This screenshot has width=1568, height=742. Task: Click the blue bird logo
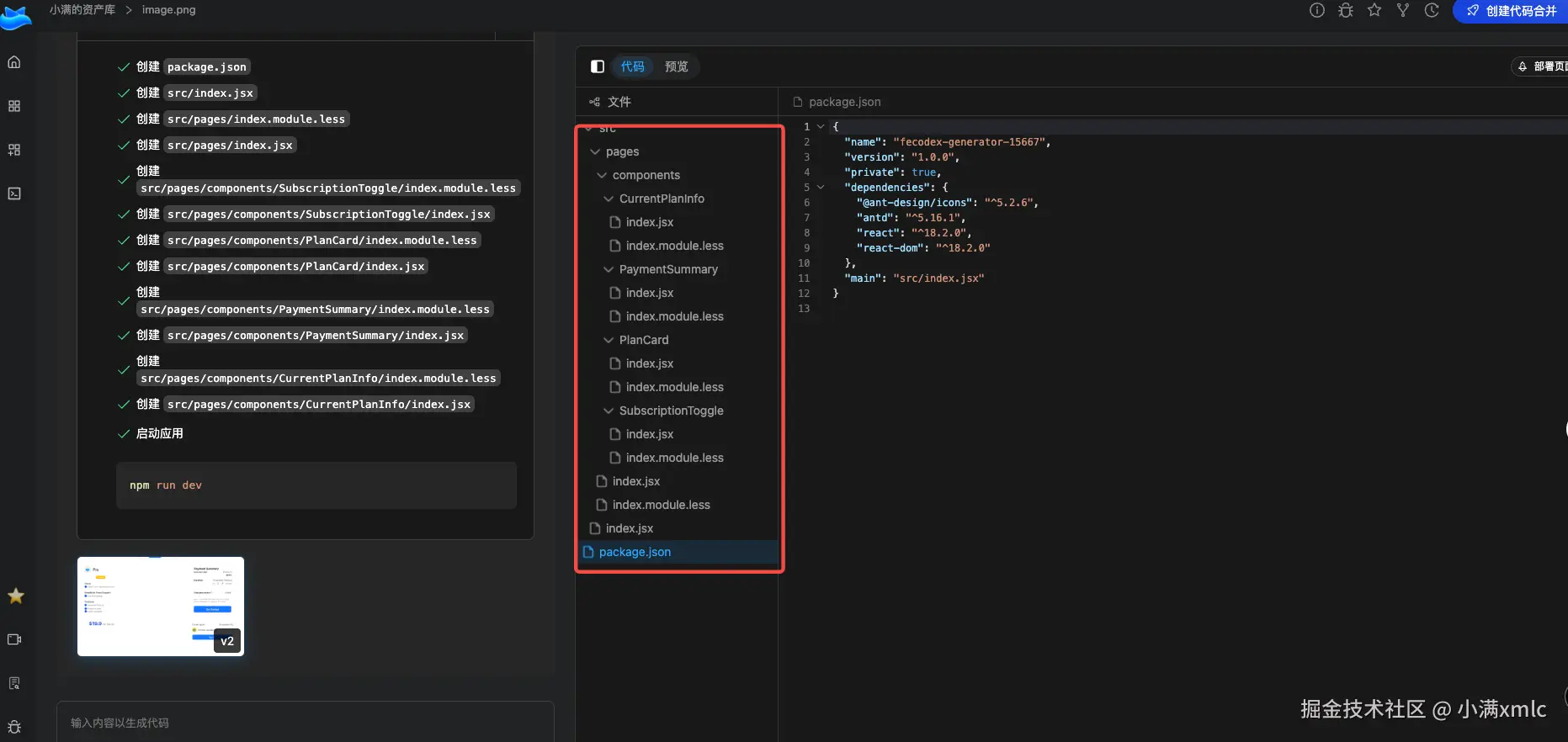tap(15, 17)
